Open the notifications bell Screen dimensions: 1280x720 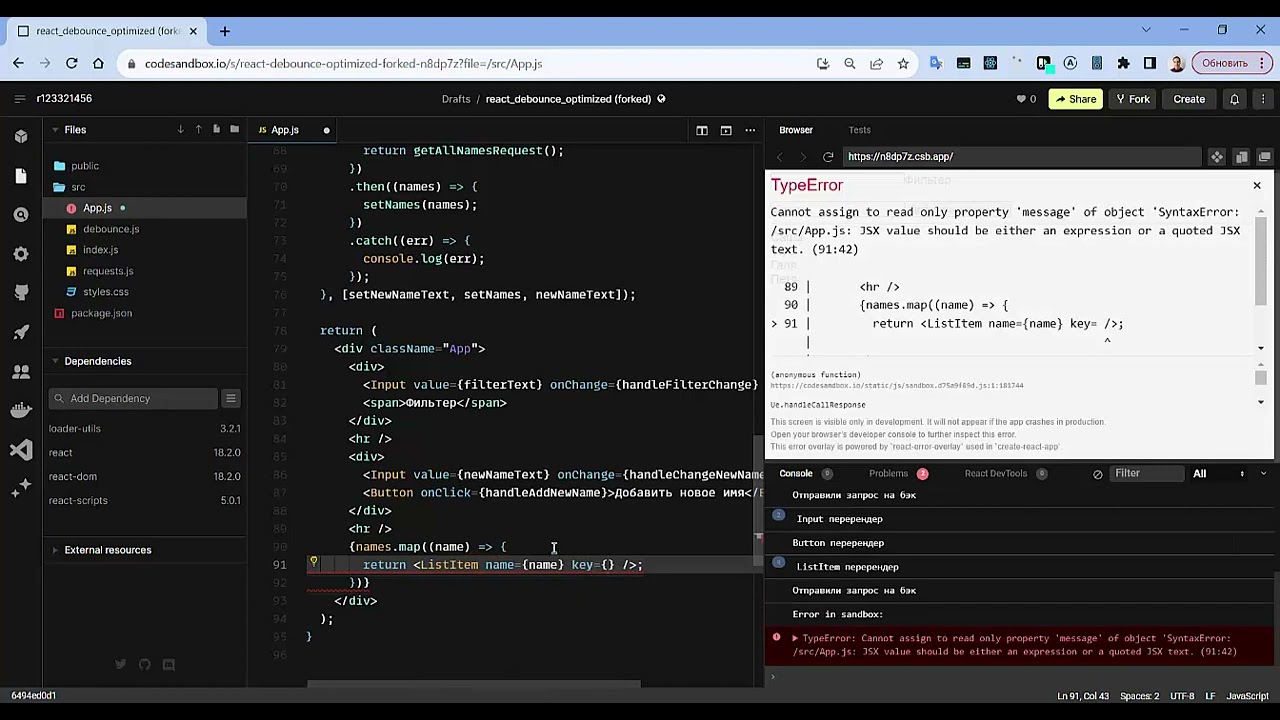click(1234, 99)
